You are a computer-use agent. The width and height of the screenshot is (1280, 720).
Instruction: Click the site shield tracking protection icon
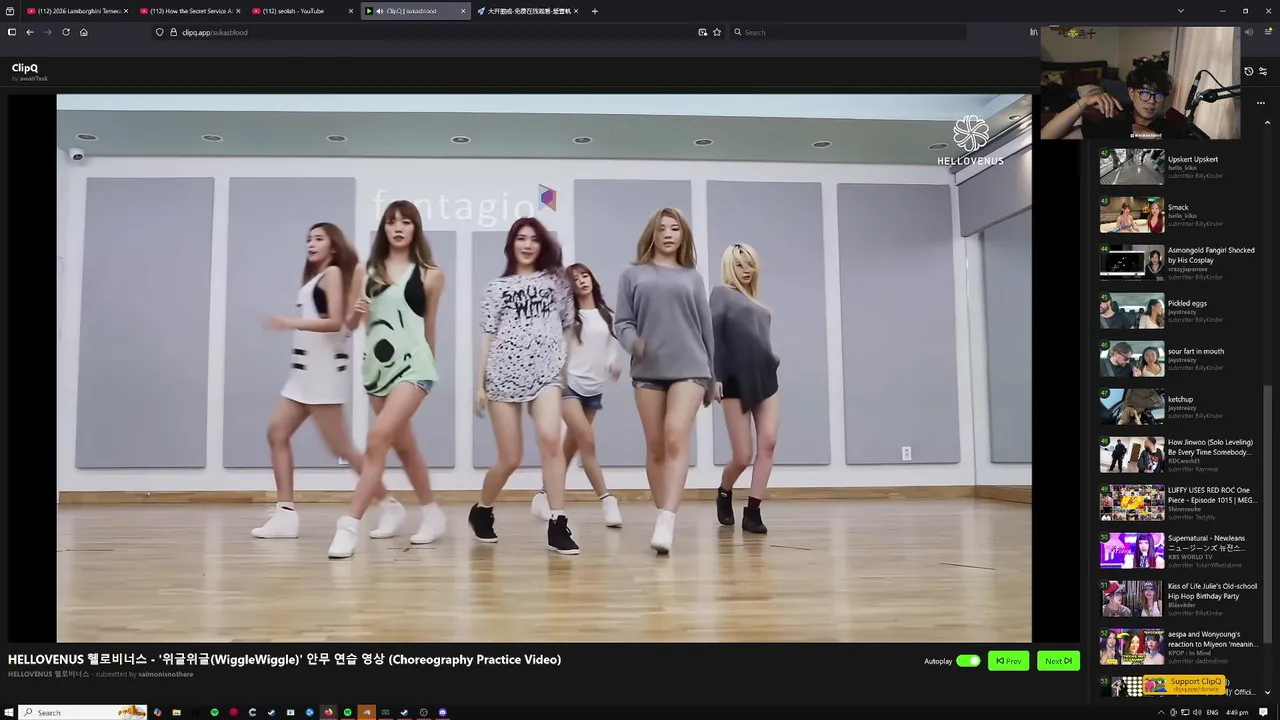coord(159,32)
